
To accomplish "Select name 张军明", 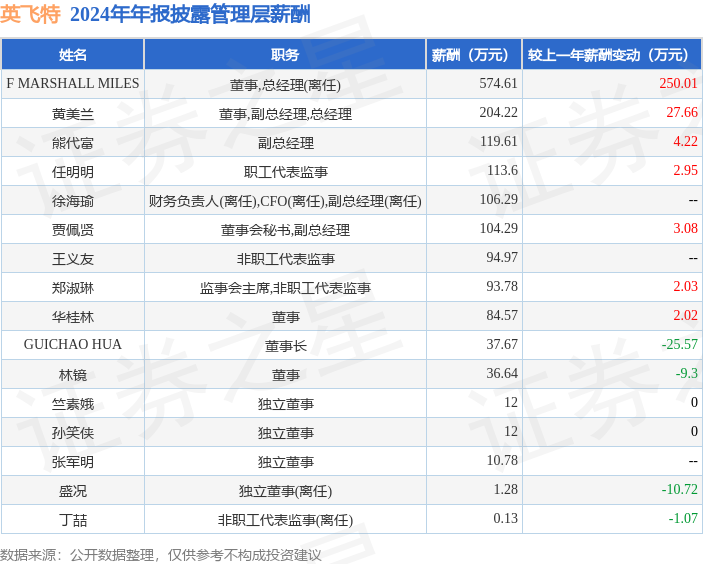I will pos(73,462).
